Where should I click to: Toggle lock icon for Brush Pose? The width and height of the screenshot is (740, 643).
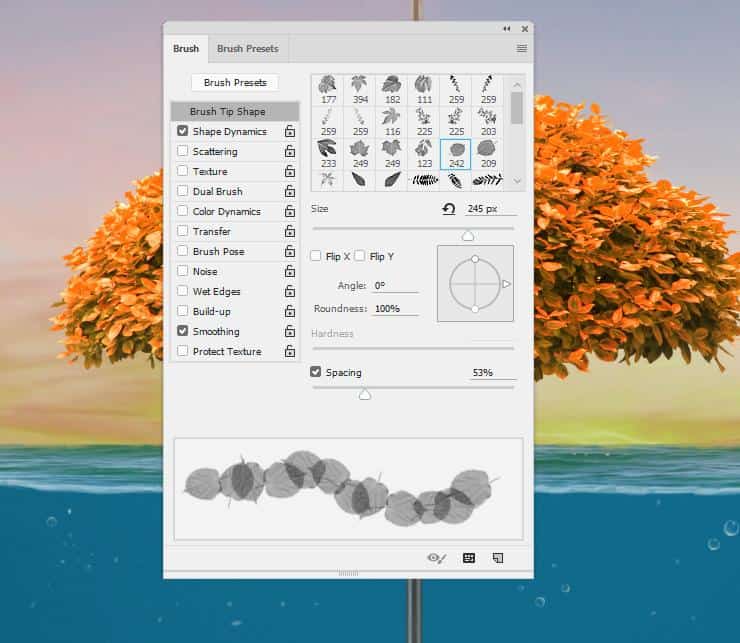pos(290,251)
